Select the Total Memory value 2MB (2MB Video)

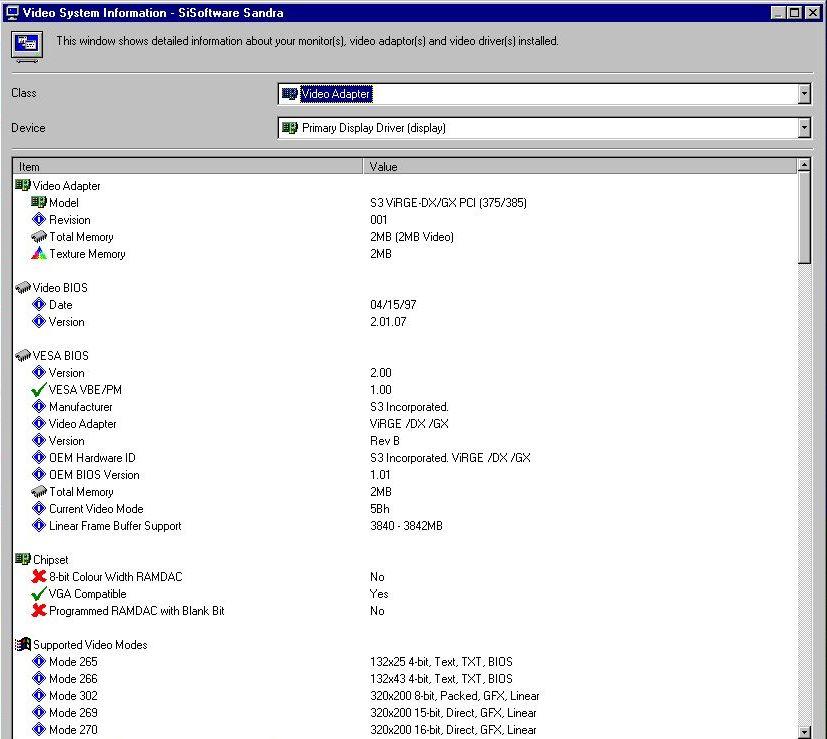point(412,237)
